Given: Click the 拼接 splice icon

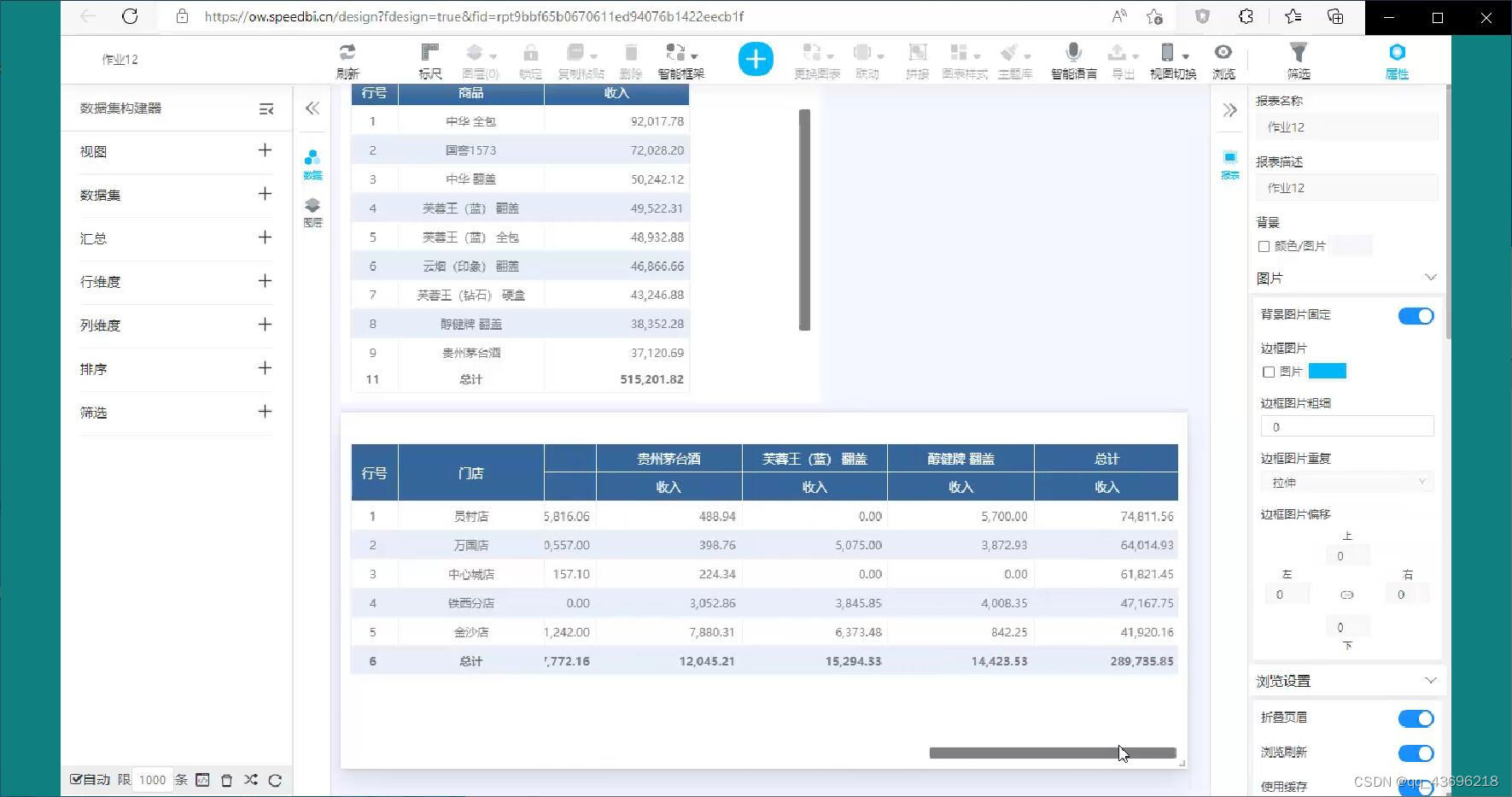Looking at the screenshot, I should coord(917,53).
